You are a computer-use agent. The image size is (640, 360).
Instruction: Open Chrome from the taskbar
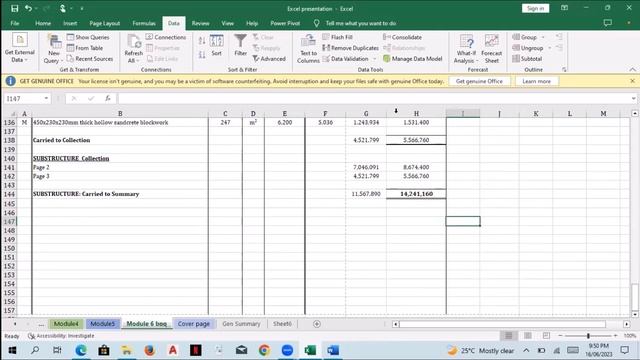[264, 350]
